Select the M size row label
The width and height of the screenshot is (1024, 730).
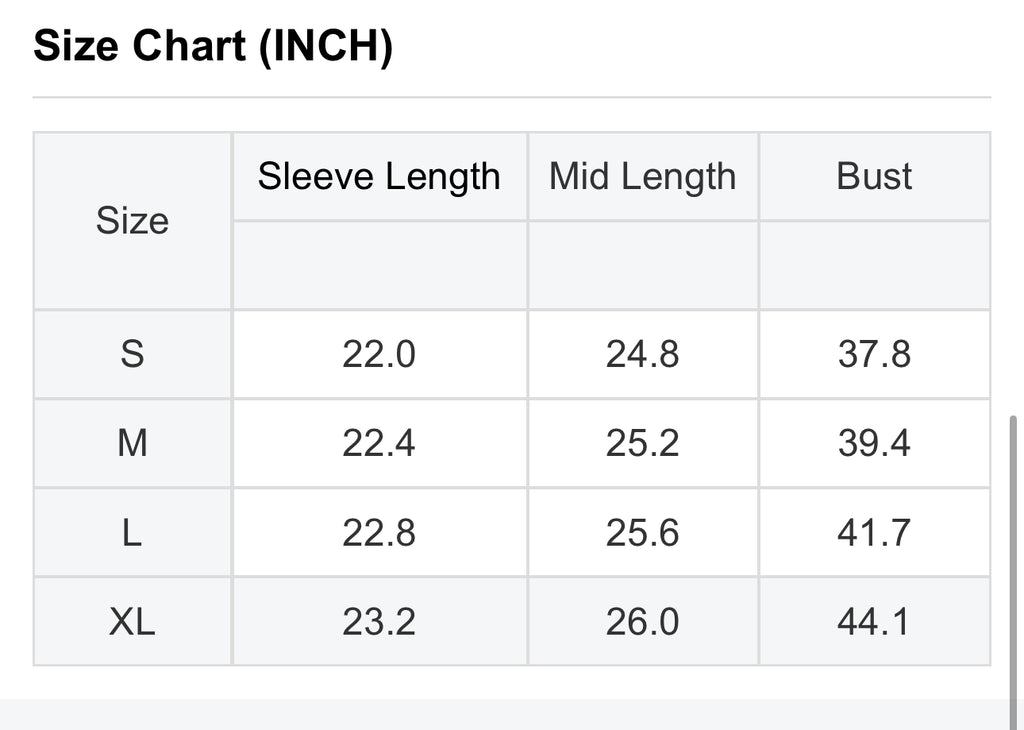click(133, 443)
